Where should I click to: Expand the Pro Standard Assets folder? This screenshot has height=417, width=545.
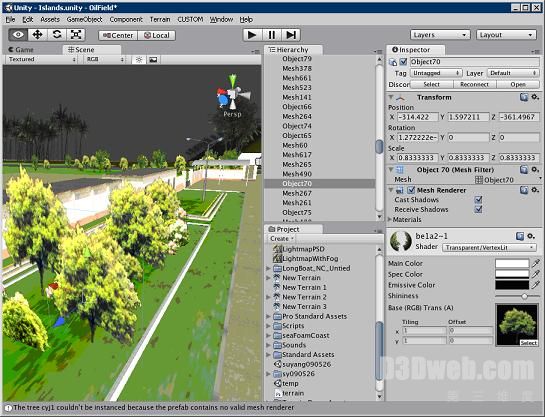coord(268,316)
